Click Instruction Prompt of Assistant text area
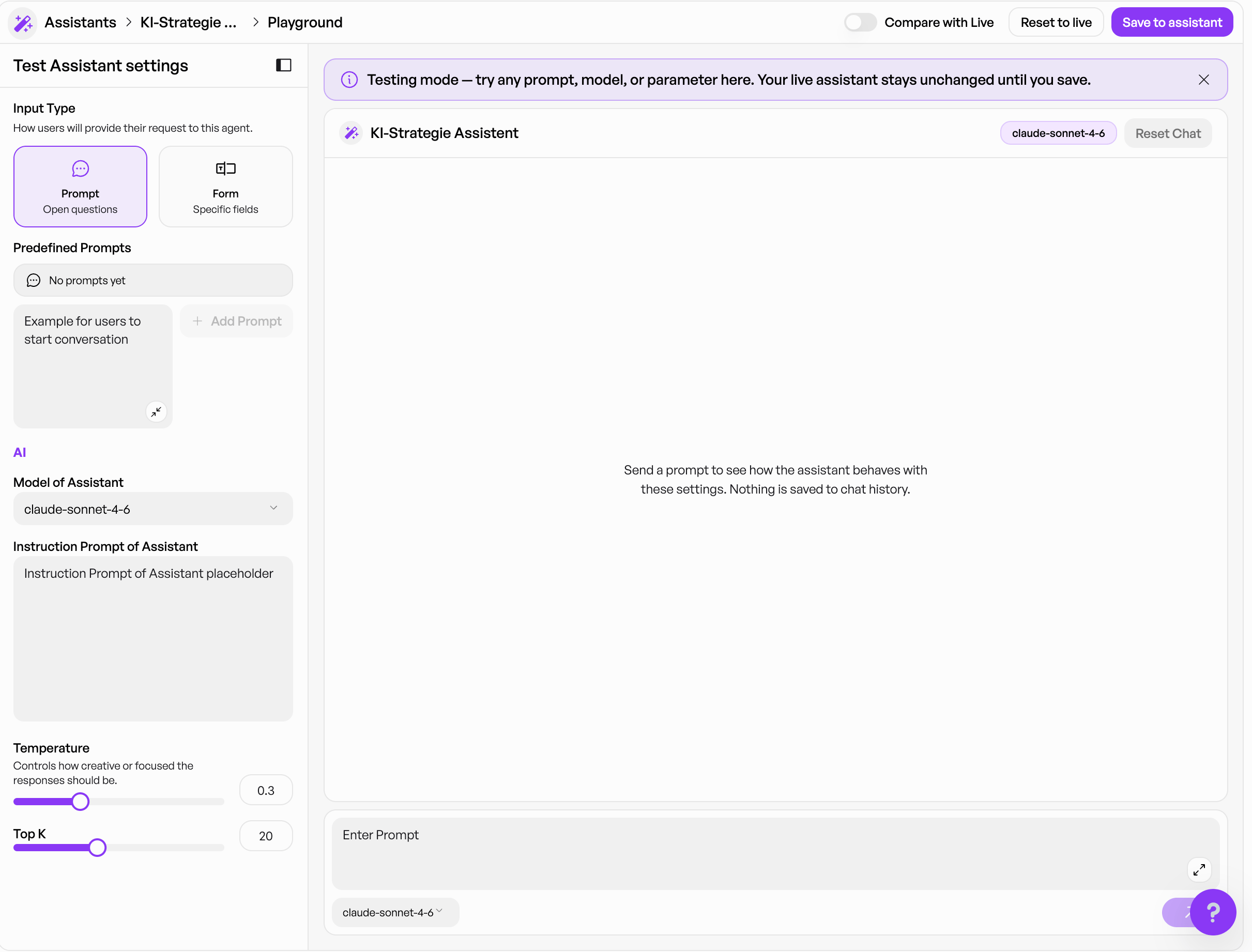The width and height of the screenshot is (1252, 952). tap(153, 639)
